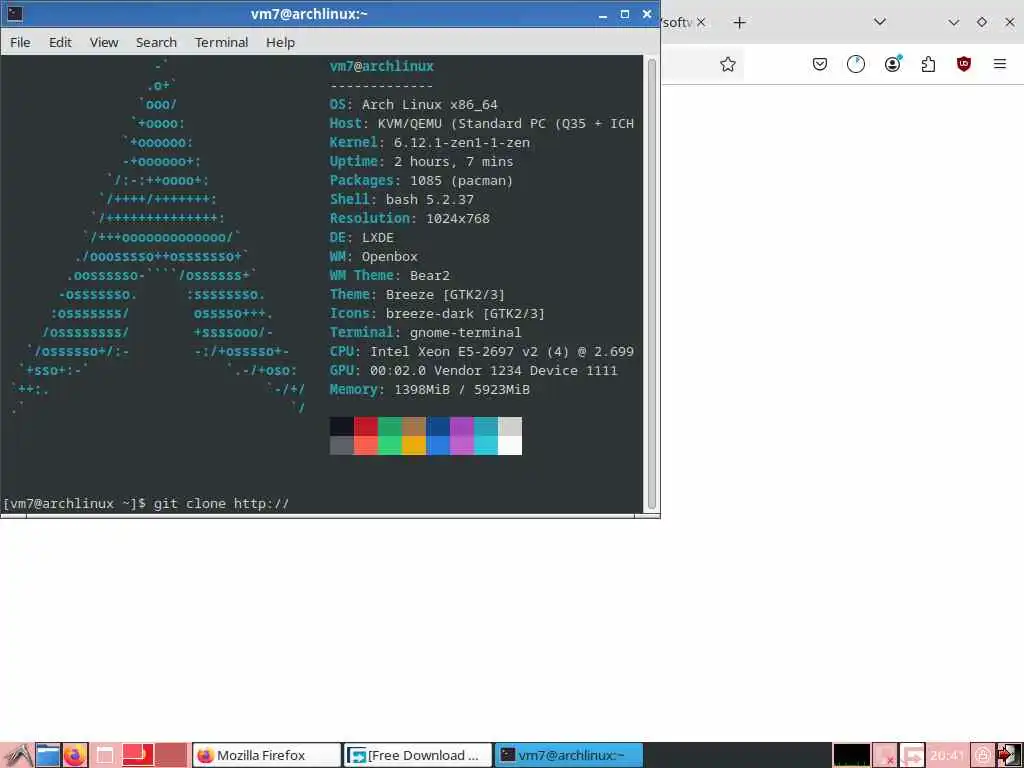Switch to Mozilla Firefox taskbar window
Screen dimensions: 1024x768
[266, 755]
